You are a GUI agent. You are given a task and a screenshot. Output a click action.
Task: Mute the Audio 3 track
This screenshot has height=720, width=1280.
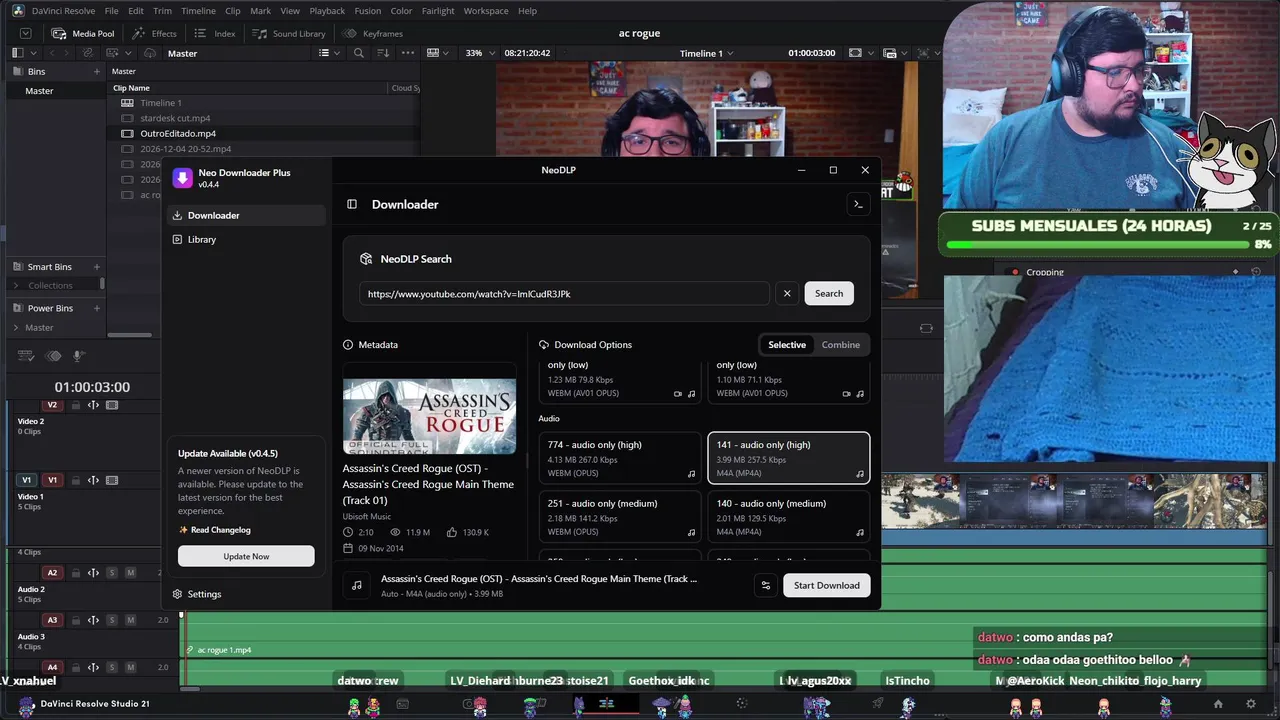(130, 620)
